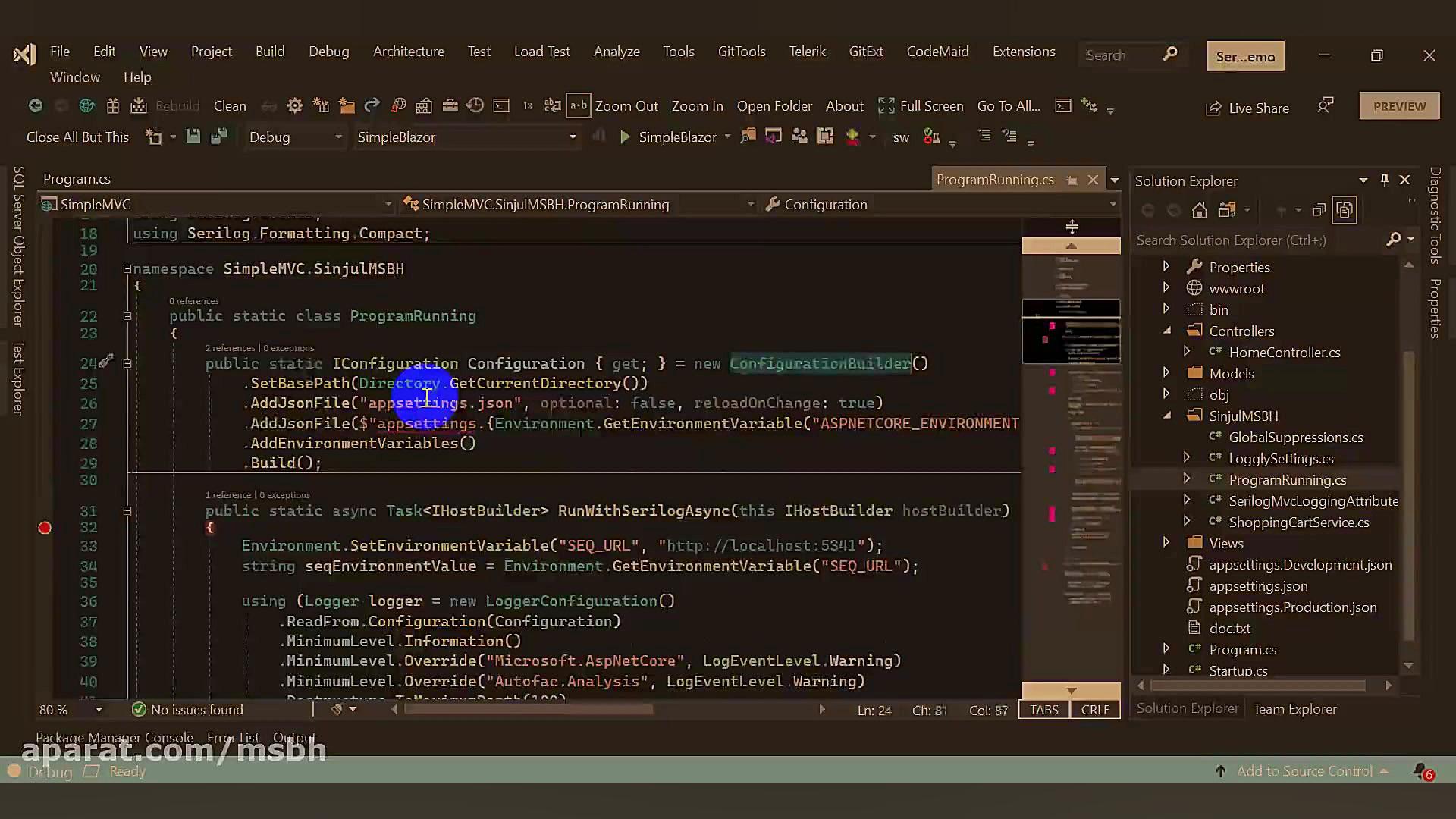This screenshot has width=1456, height=819.
Task: Click the split editor plus icon above scrollbar
Action: point(1072,227)
